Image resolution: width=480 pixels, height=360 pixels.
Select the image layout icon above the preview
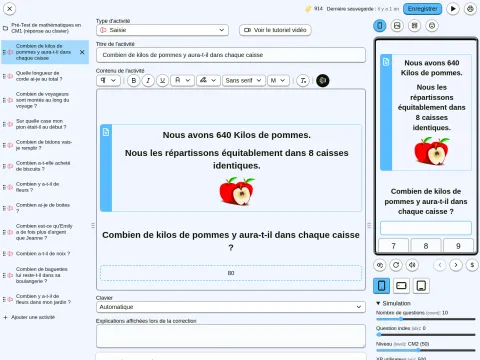(x=397, y=26)
